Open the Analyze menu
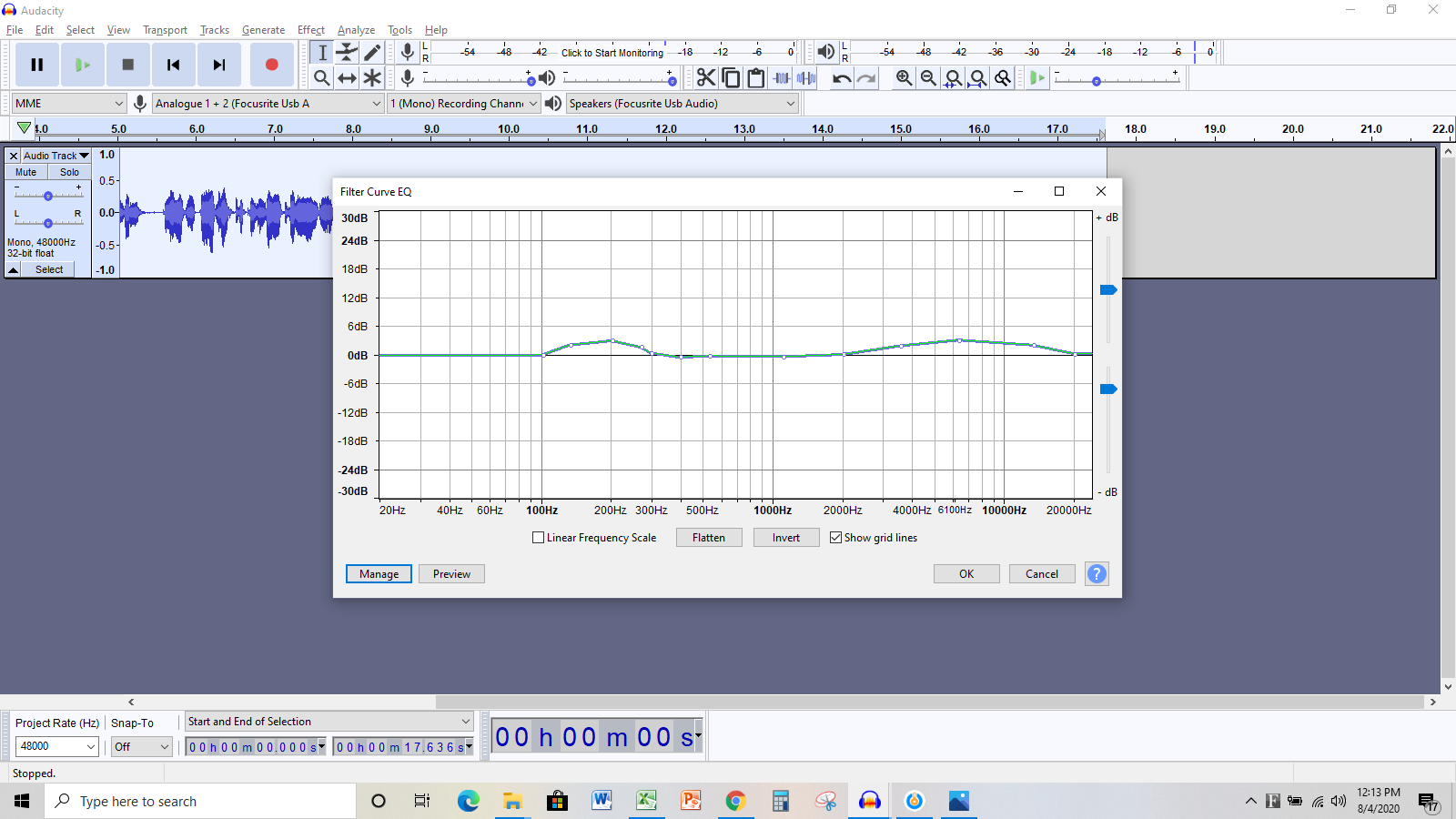Viewport: 1456px width, 819px height. point(356,30)
